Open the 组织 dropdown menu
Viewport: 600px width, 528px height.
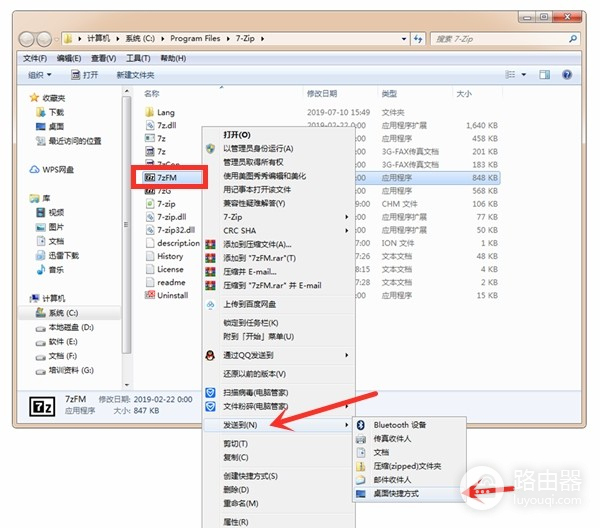[x=39, y=75]
